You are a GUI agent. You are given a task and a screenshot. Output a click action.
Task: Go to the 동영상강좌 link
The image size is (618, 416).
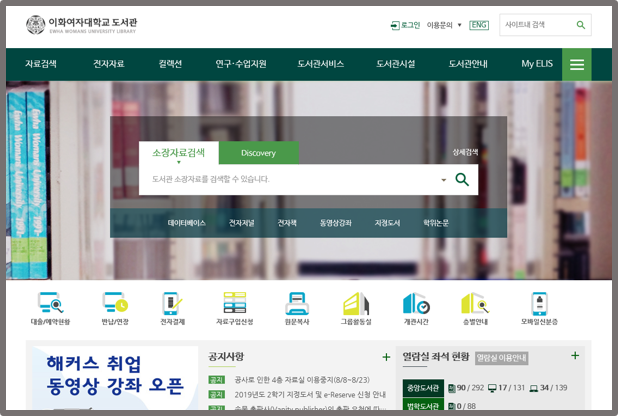[x=335, y=223]
